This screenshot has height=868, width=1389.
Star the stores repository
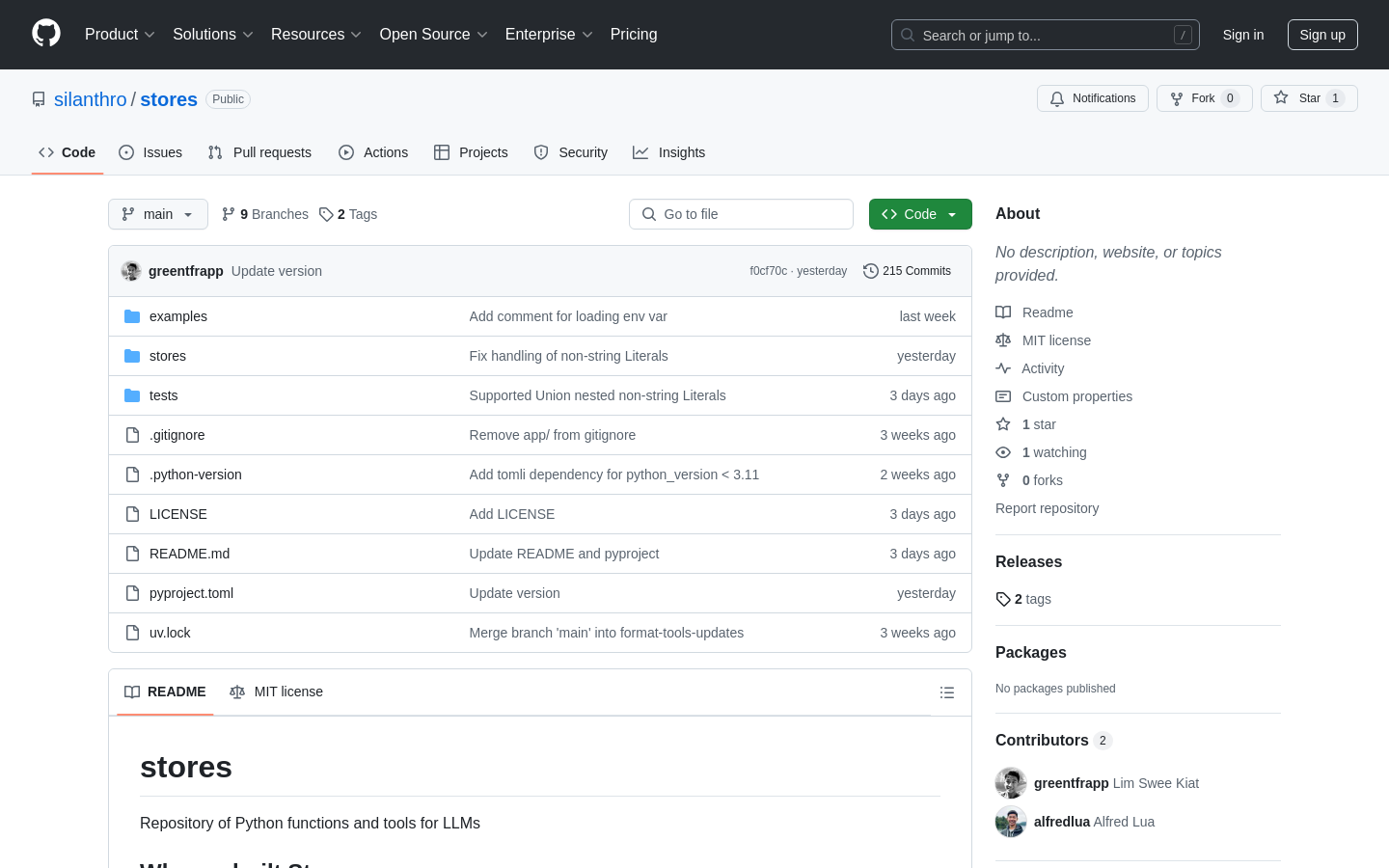tap(1308, 98)
